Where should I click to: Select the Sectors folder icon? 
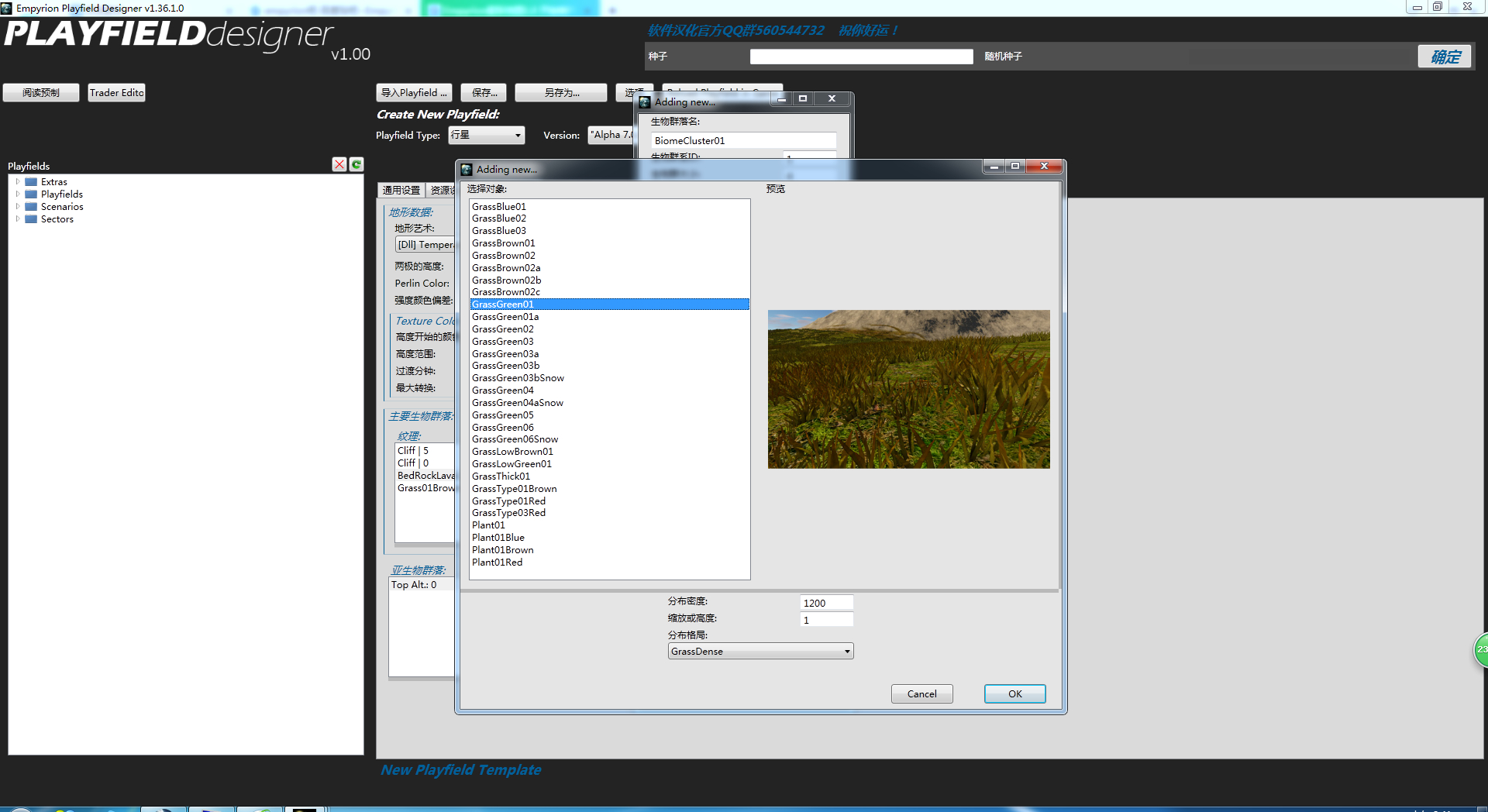pos(31,219)
